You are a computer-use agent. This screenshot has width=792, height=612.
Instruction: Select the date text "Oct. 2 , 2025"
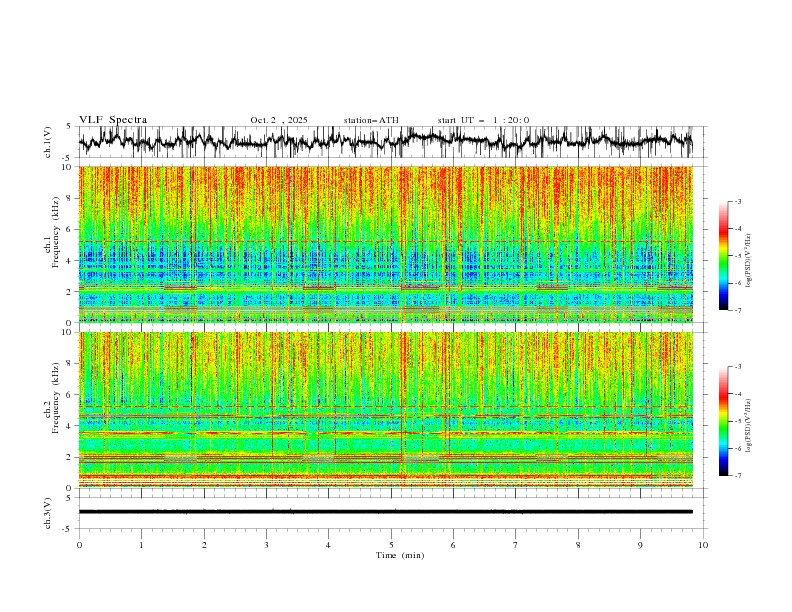pyautogui.click(x=279, y=120)
